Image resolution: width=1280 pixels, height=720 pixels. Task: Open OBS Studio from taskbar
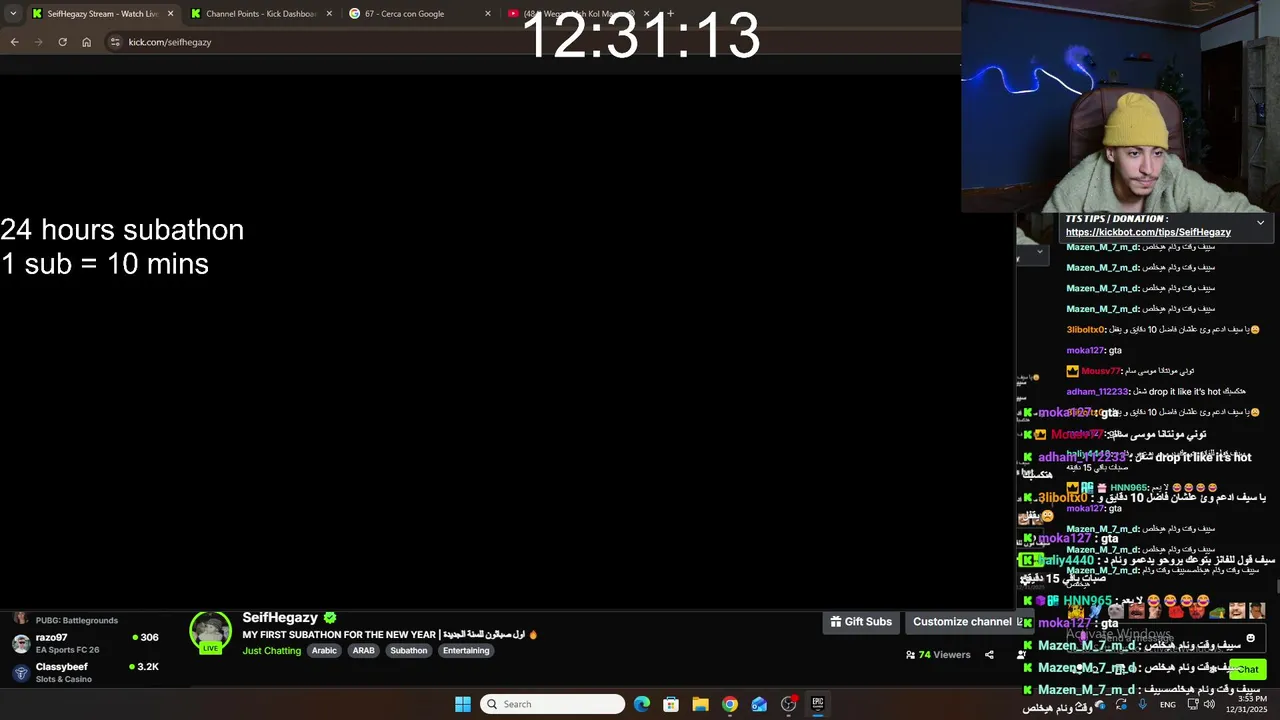point(788,704)
